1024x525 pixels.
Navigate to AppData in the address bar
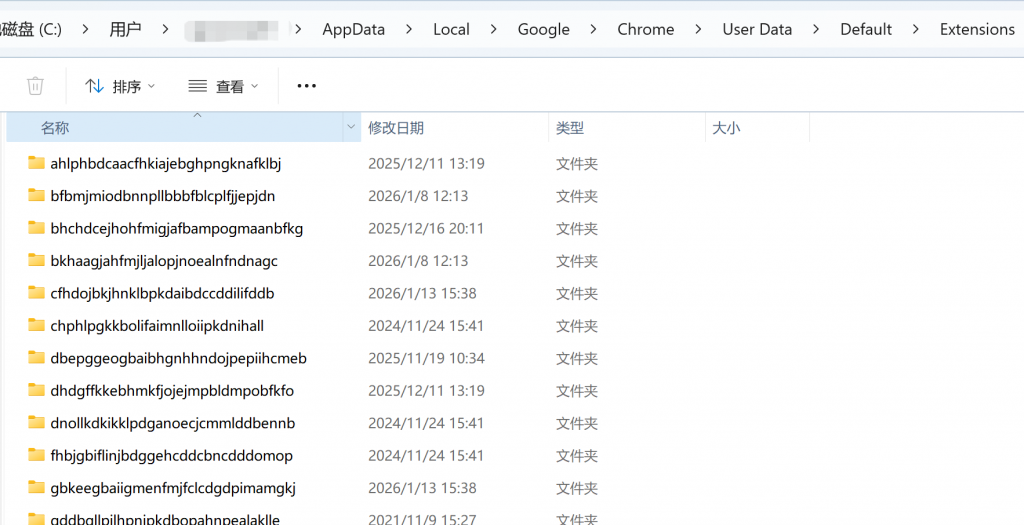pos(353,29)
